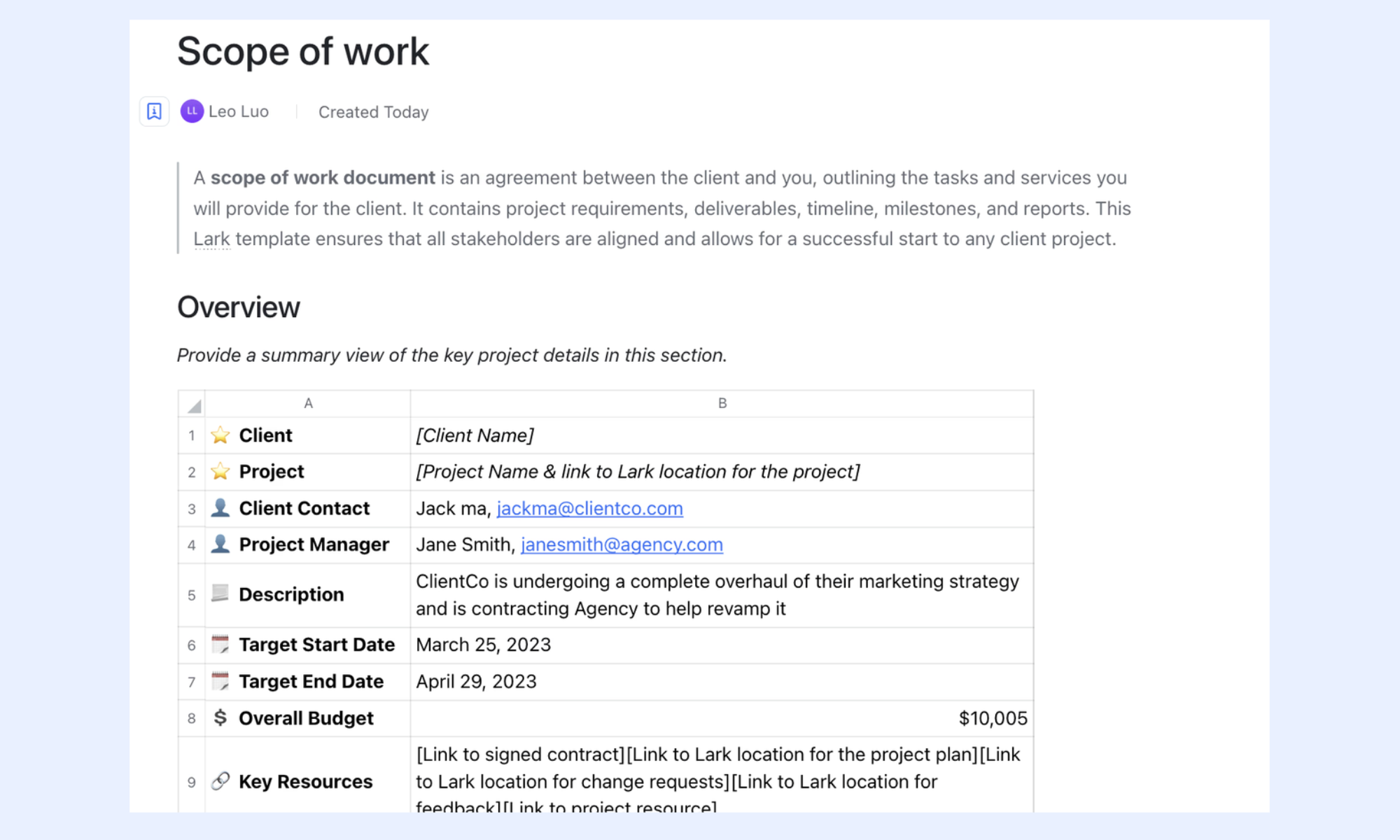Click the calendar icon for Target Start Date
Image resolution: width=1400 pixels, height=840 pixels.
coord(220,644)
